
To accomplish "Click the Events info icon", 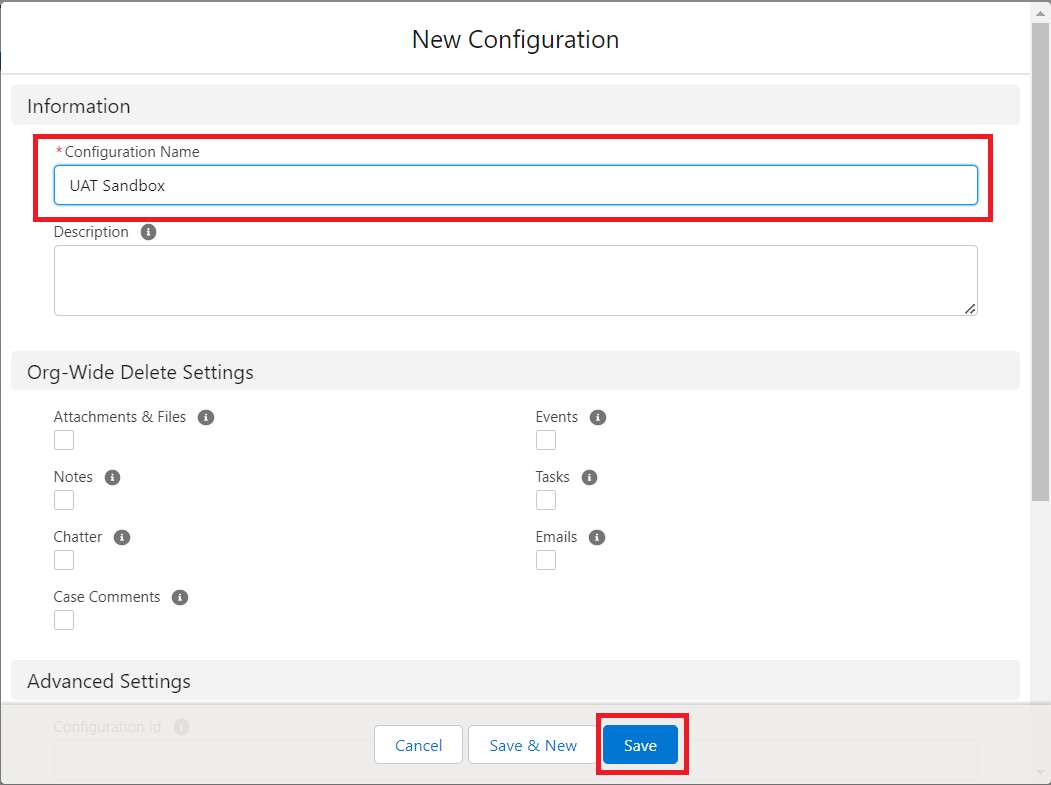I will [598, 417].
